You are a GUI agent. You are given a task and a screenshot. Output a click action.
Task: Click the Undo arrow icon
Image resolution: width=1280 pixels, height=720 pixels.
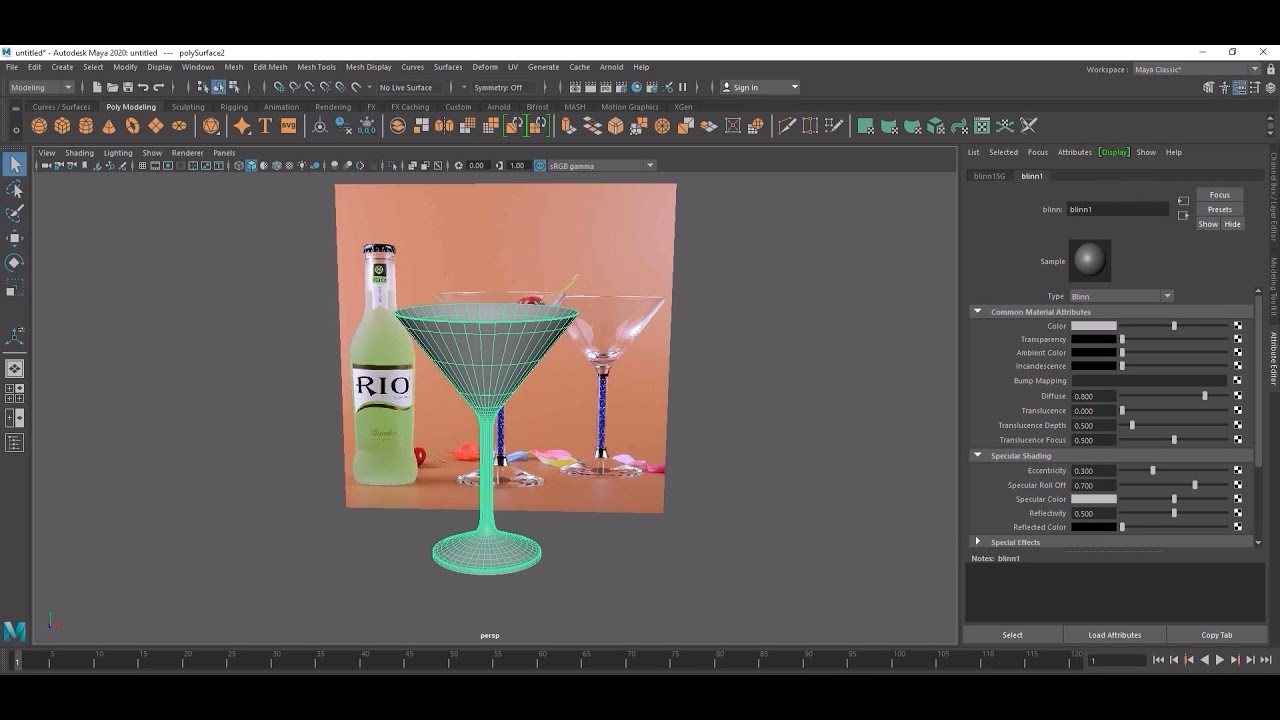coord(143,87)
